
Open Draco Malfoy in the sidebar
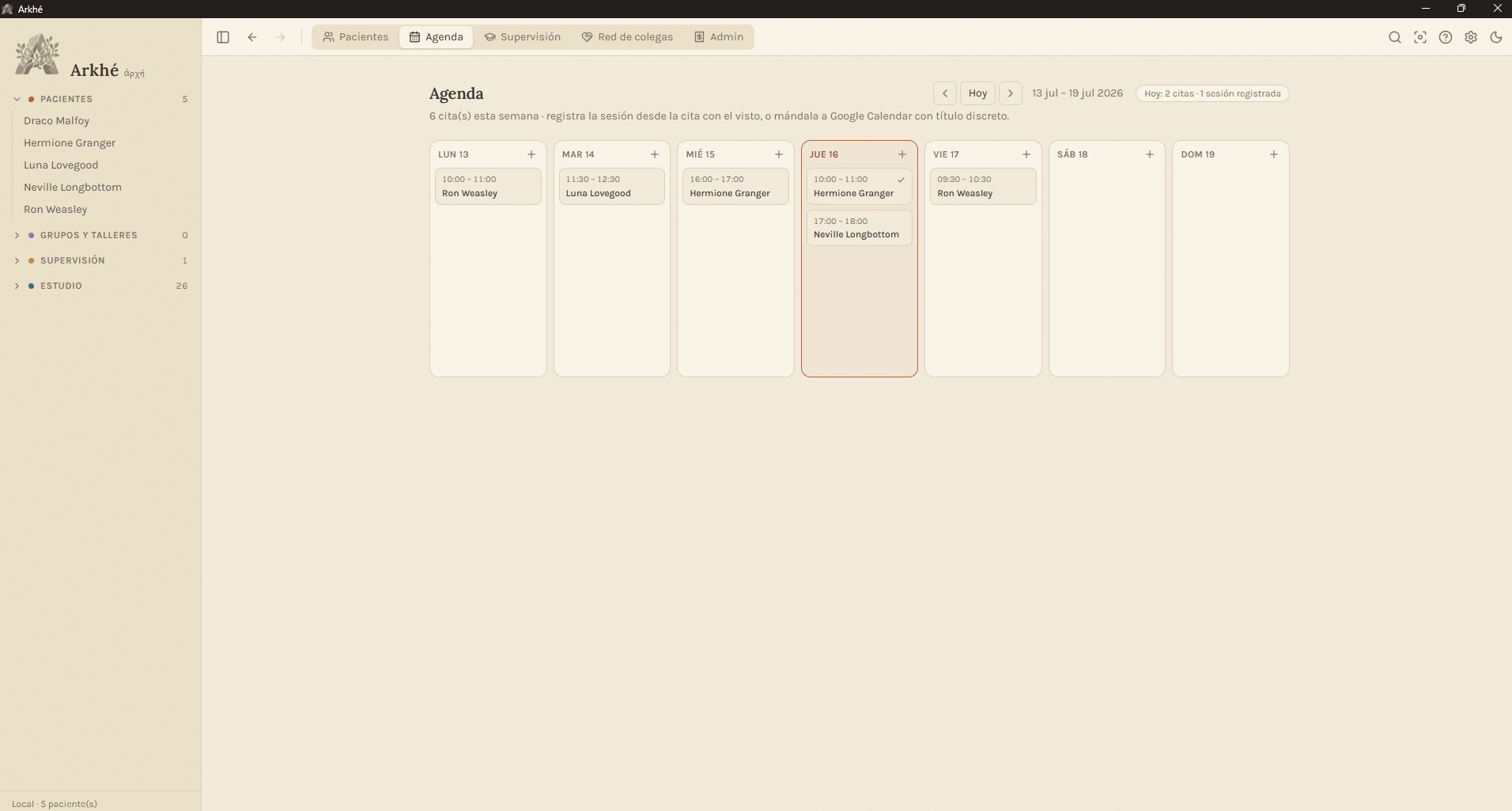pyautogui.click(x=56, y=121)
